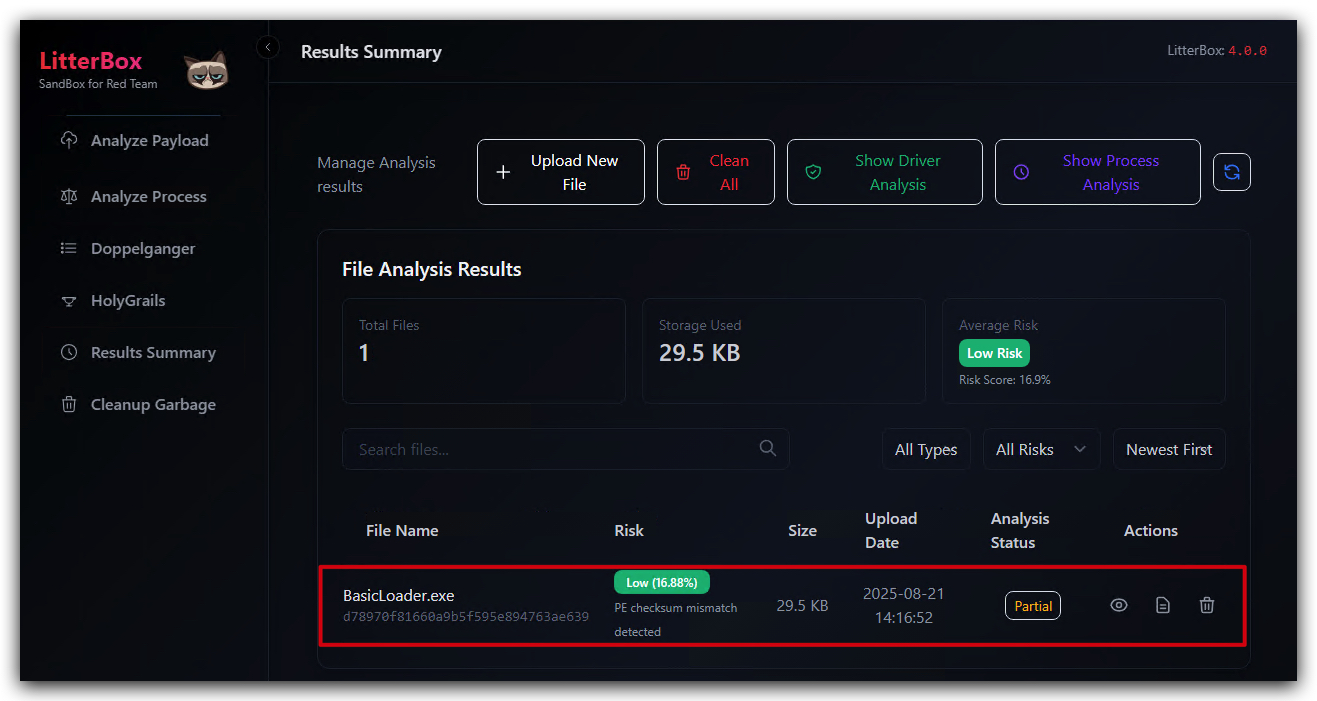Collapse the sidebar with the chevron button
Image resolution: width=1317 pixels, height=701 pixels.
point(267,47)
